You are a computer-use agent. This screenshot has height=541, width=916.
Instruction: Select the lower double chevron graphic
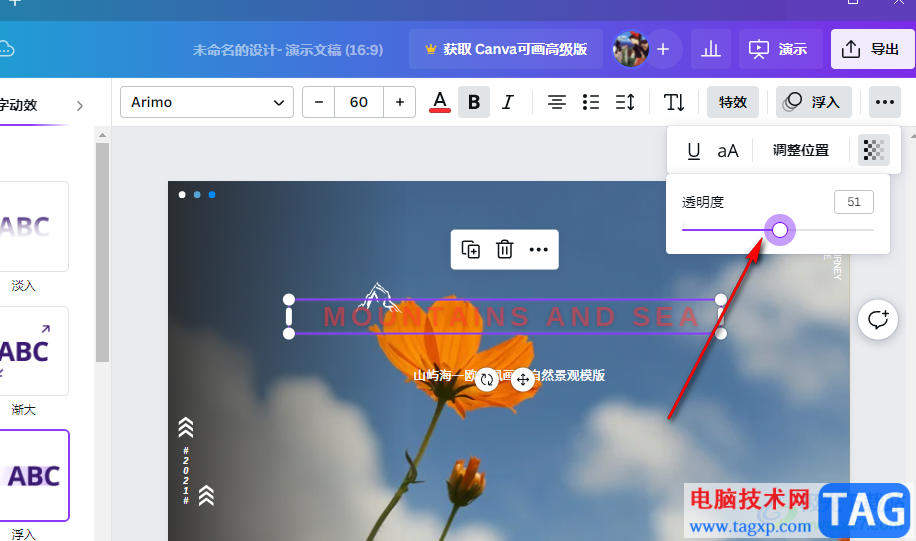[x=206, y=495]
